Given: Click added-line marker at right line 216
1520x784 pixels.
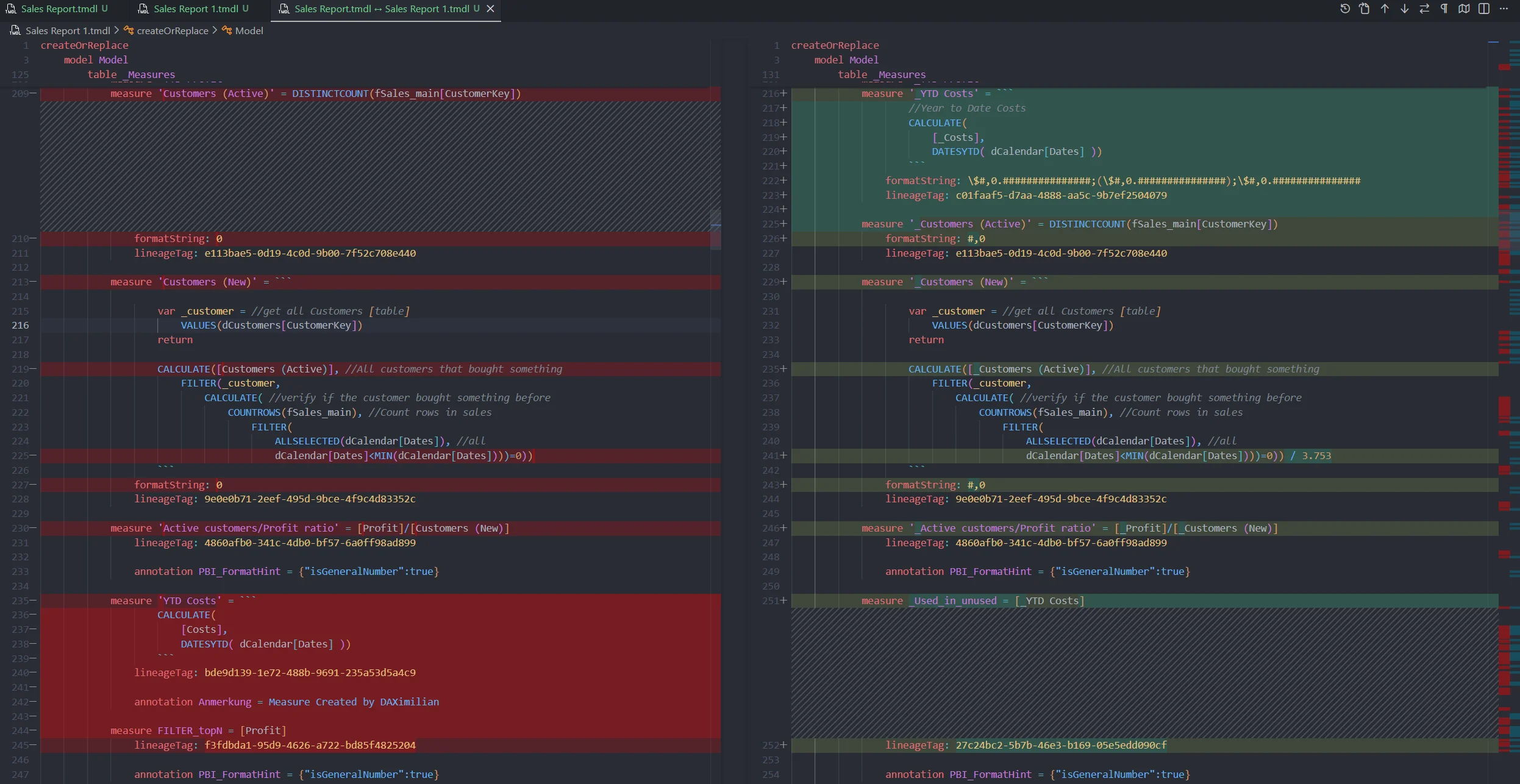Looking at the screenshot, I should coord(783,93).
